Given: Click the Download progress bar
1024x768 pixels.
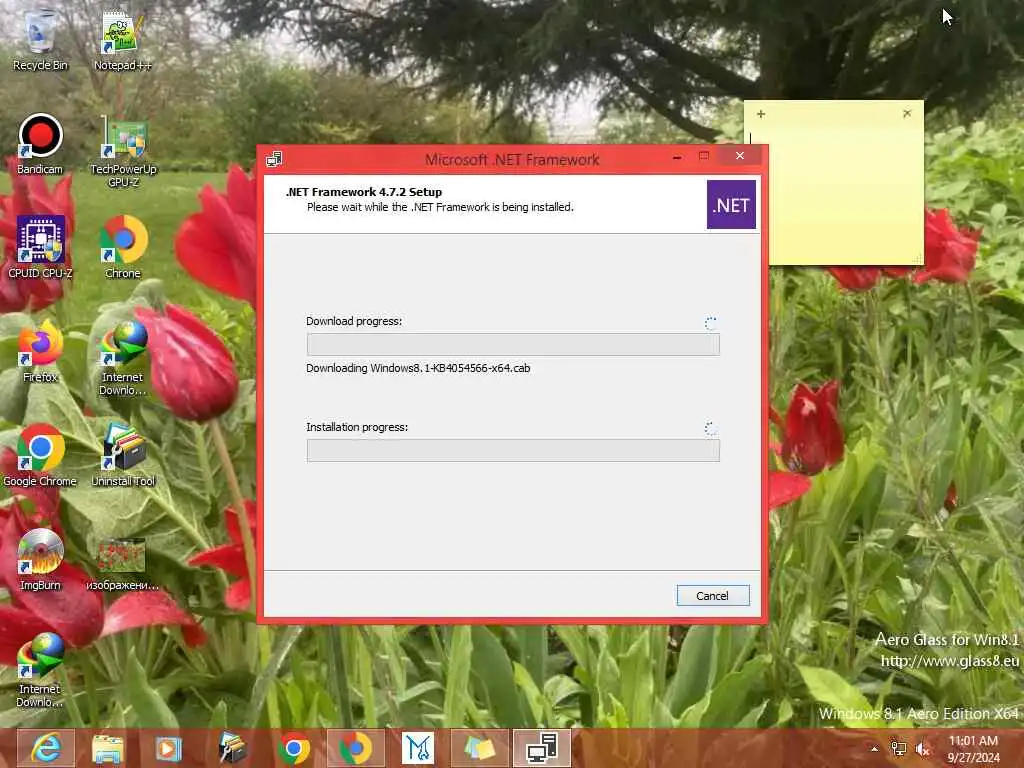Looking at the screenshot, I should point(513,344).
